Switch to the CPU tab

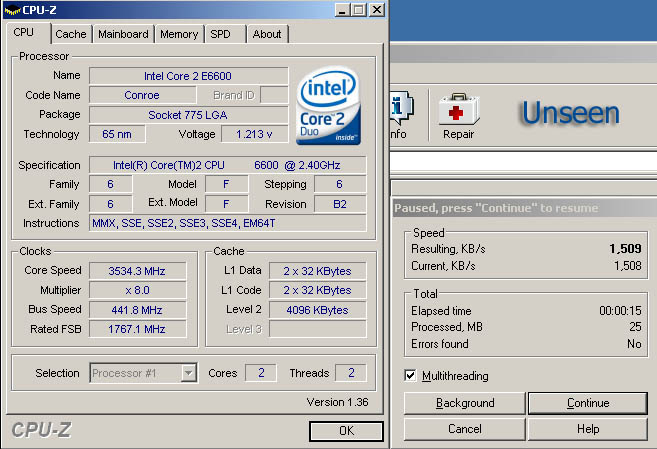click(23, 33)
